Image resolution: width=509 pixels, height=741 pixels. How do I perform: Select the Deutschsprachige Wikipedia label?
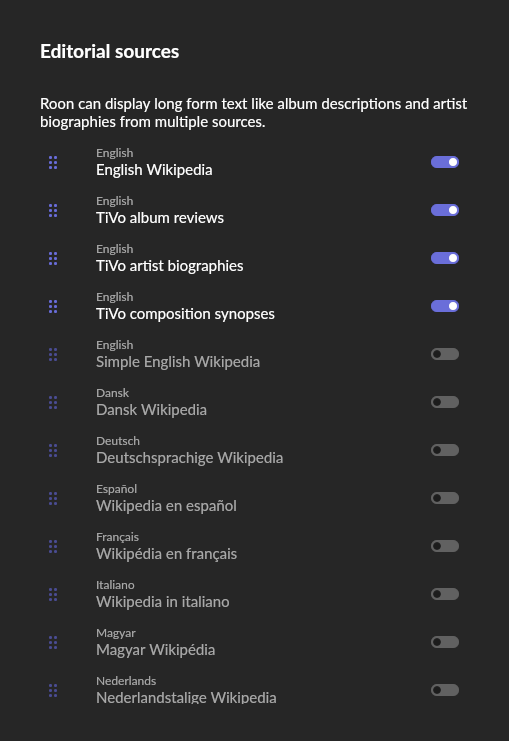point(190,458)
